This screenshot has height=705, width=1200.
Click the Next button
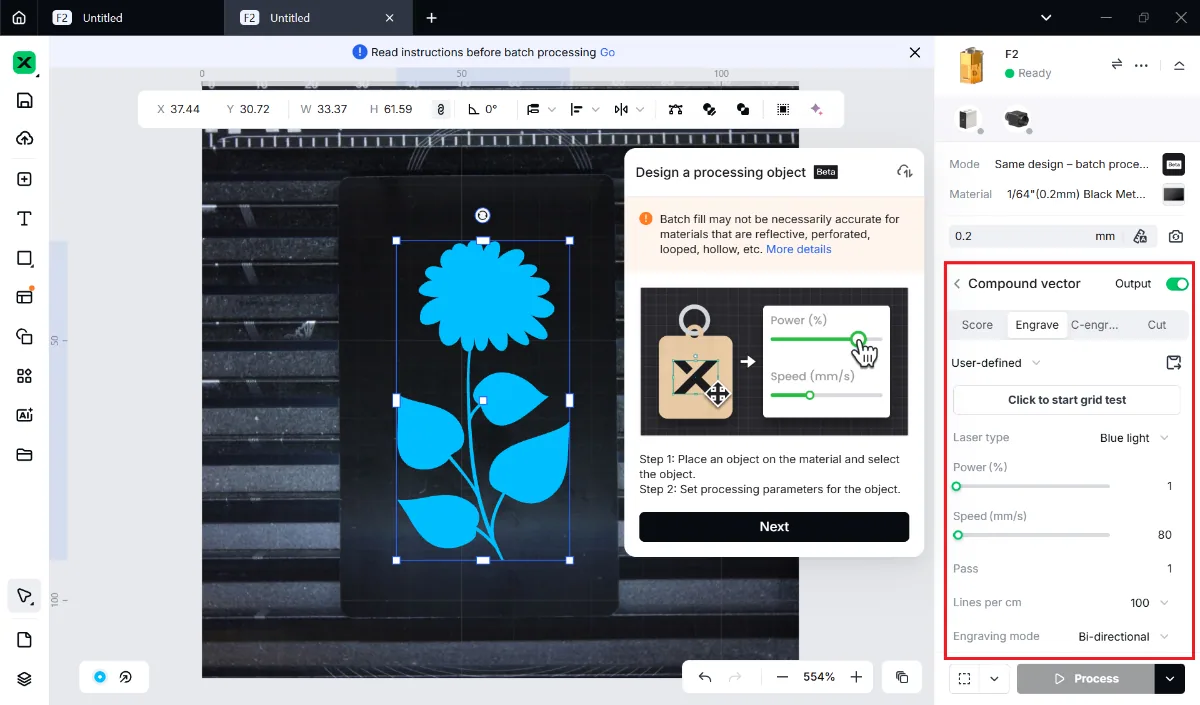(774, 527)
